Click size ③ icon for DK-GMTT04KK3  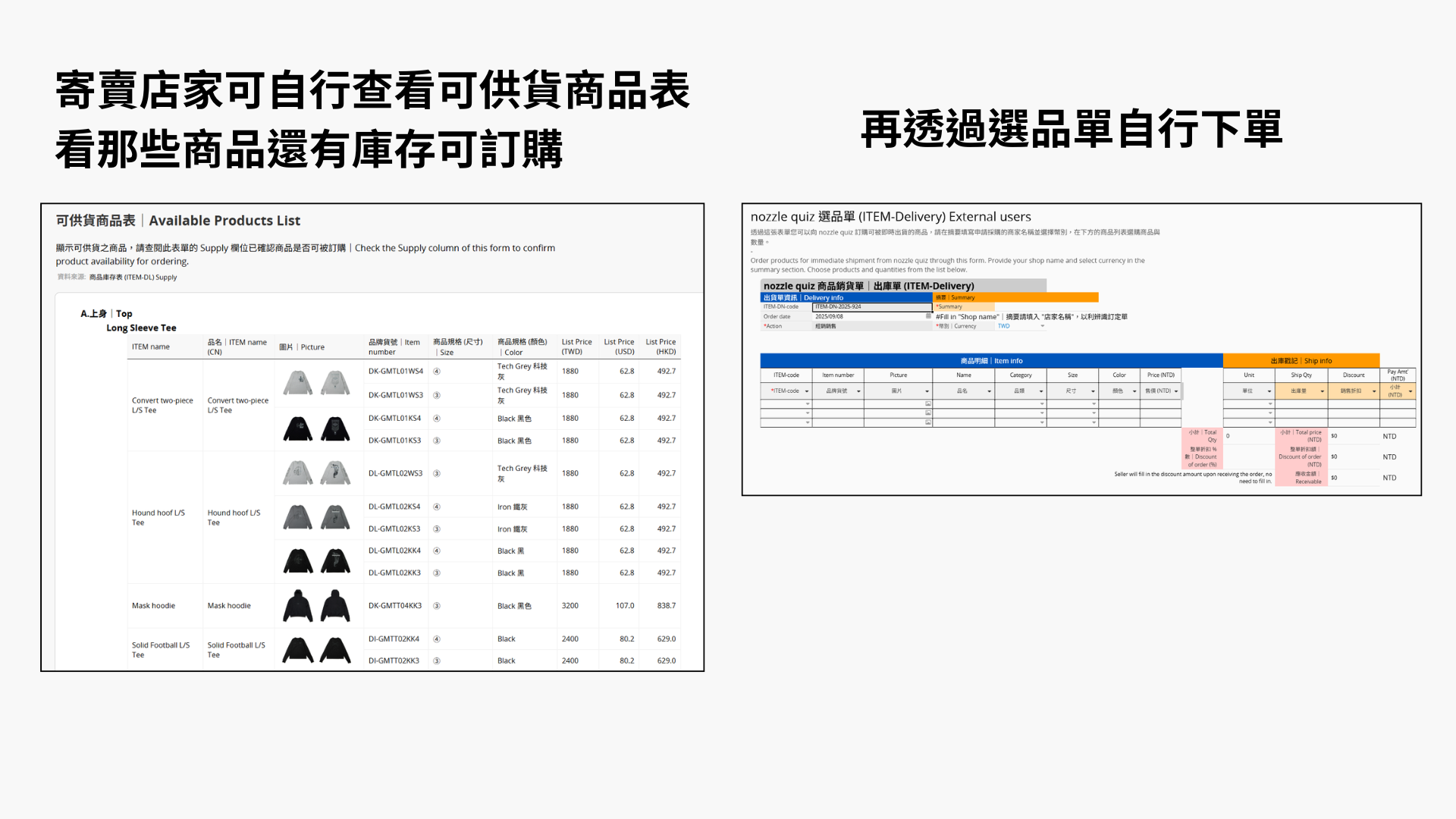coord(437,606)
